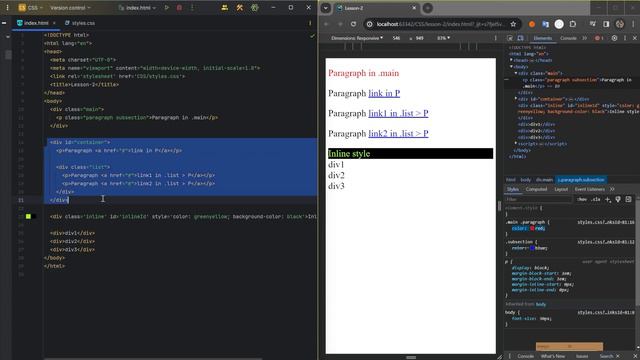Reload the browser page
640x360 pixels.
(x=353, y=24)
